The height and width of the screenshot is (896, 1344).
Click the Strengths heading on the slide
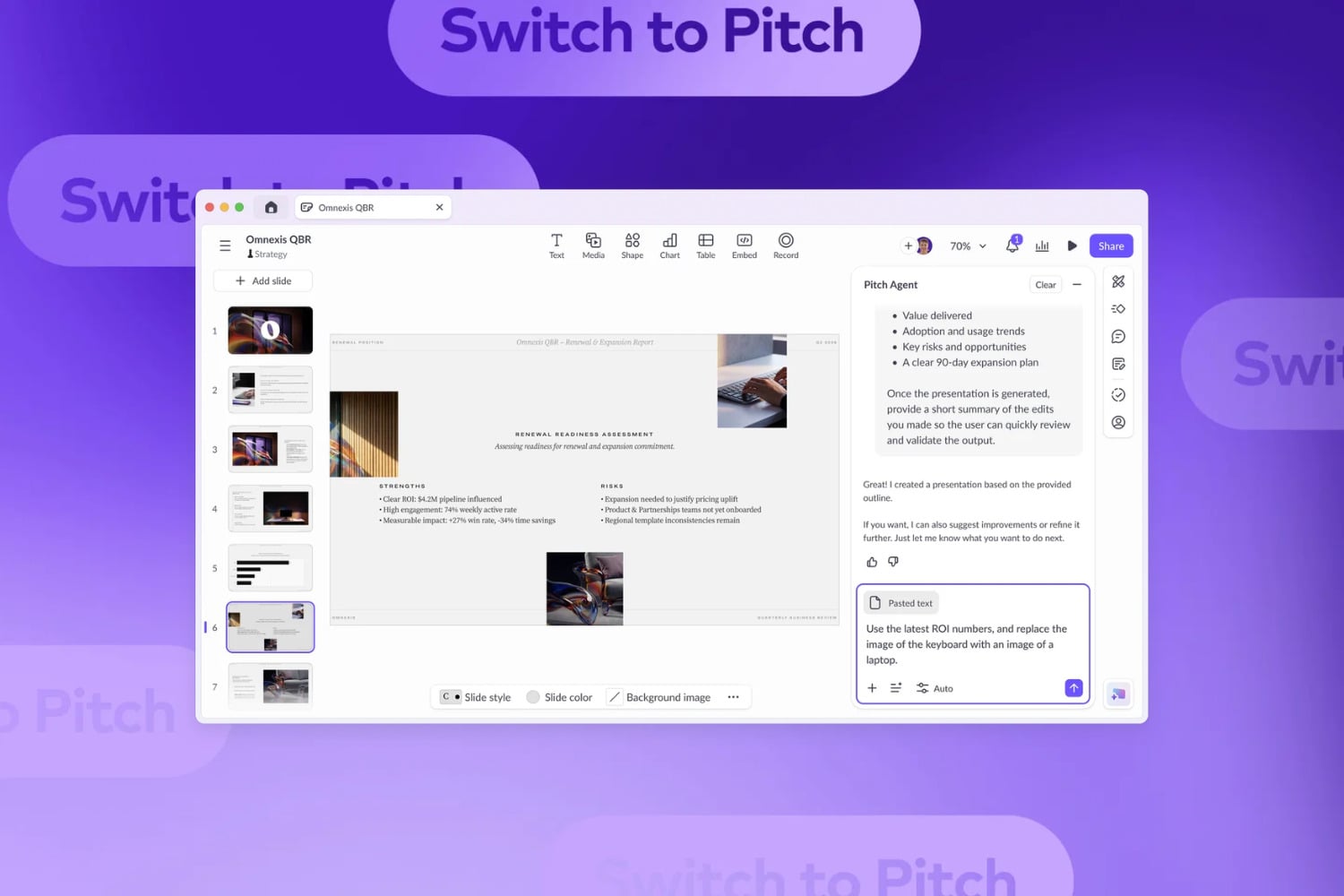(402, 487)
